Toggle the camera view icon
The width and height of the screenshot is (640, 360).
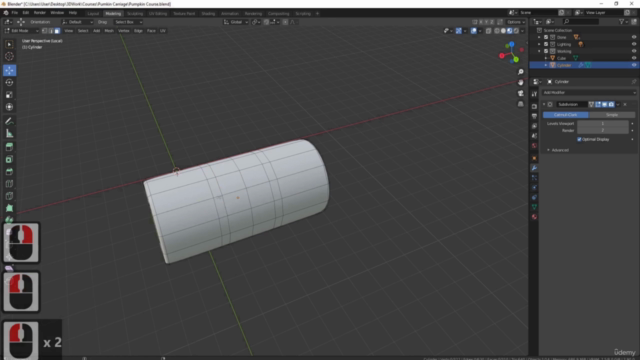pos(520,93)
